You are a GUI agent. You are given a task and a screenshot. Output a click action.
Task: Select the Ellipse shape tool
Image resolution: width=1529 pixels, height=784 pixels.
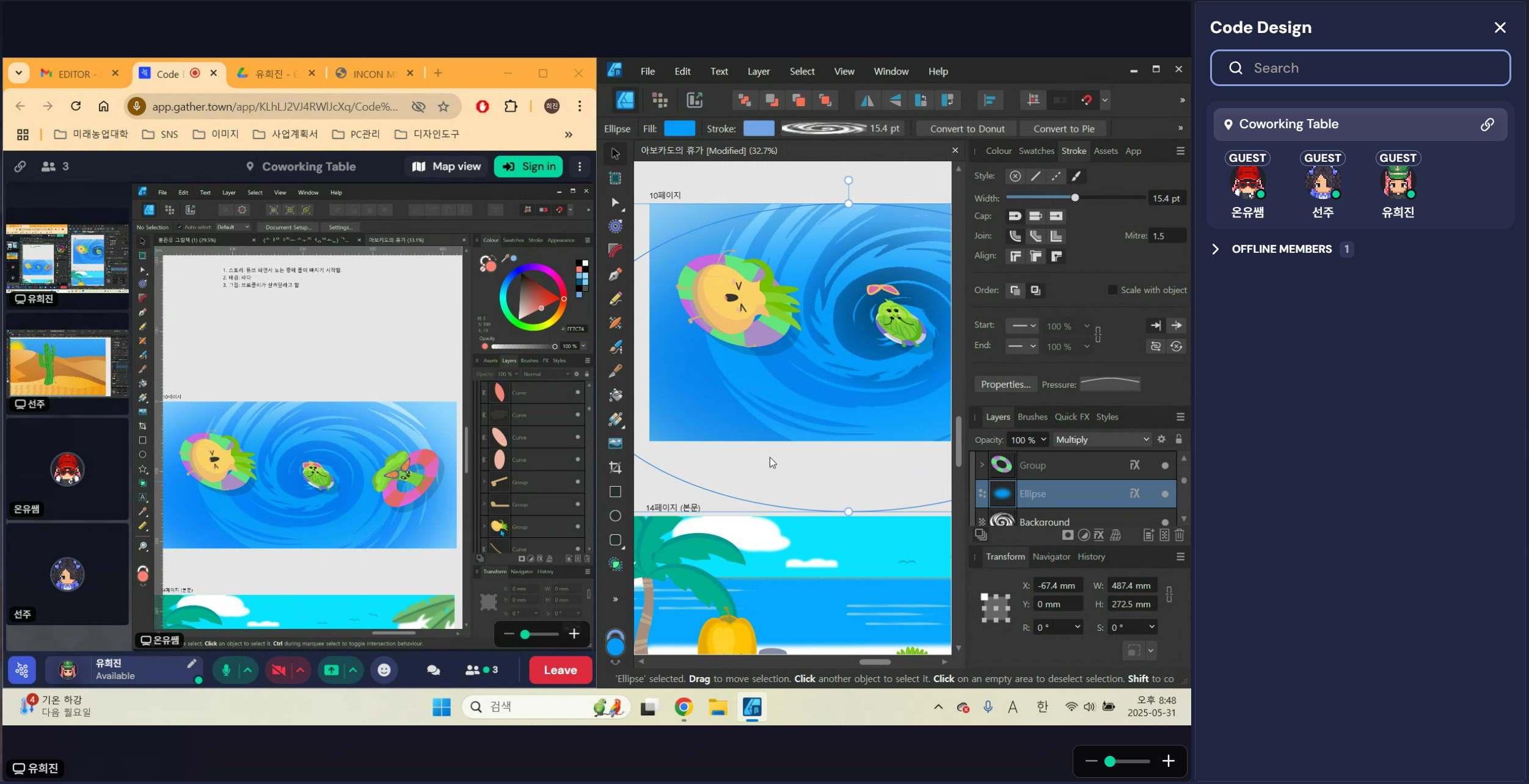615,516
